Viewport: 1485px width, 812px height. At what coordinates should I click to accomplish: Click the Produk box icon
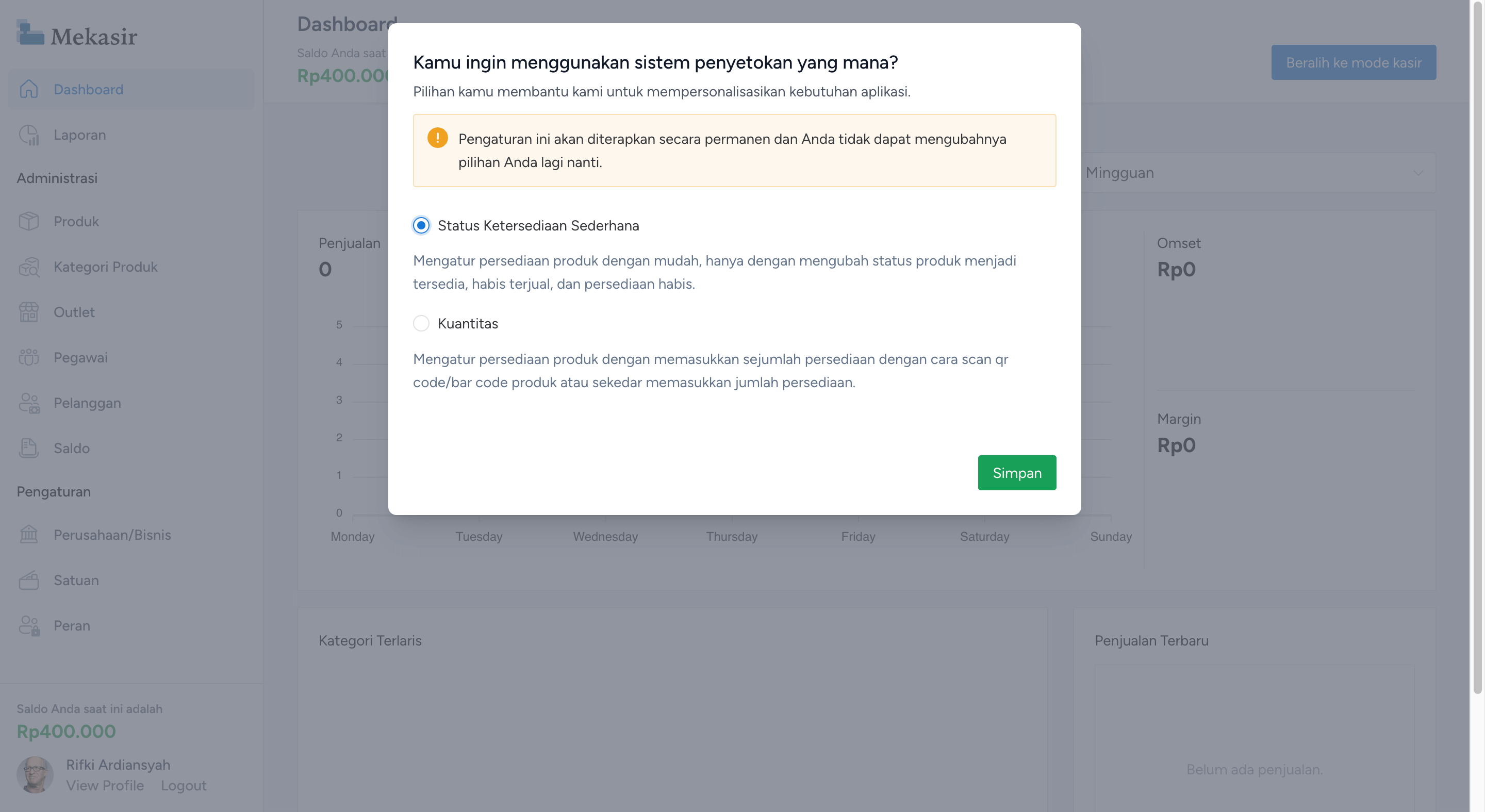[x=28, y=221]
